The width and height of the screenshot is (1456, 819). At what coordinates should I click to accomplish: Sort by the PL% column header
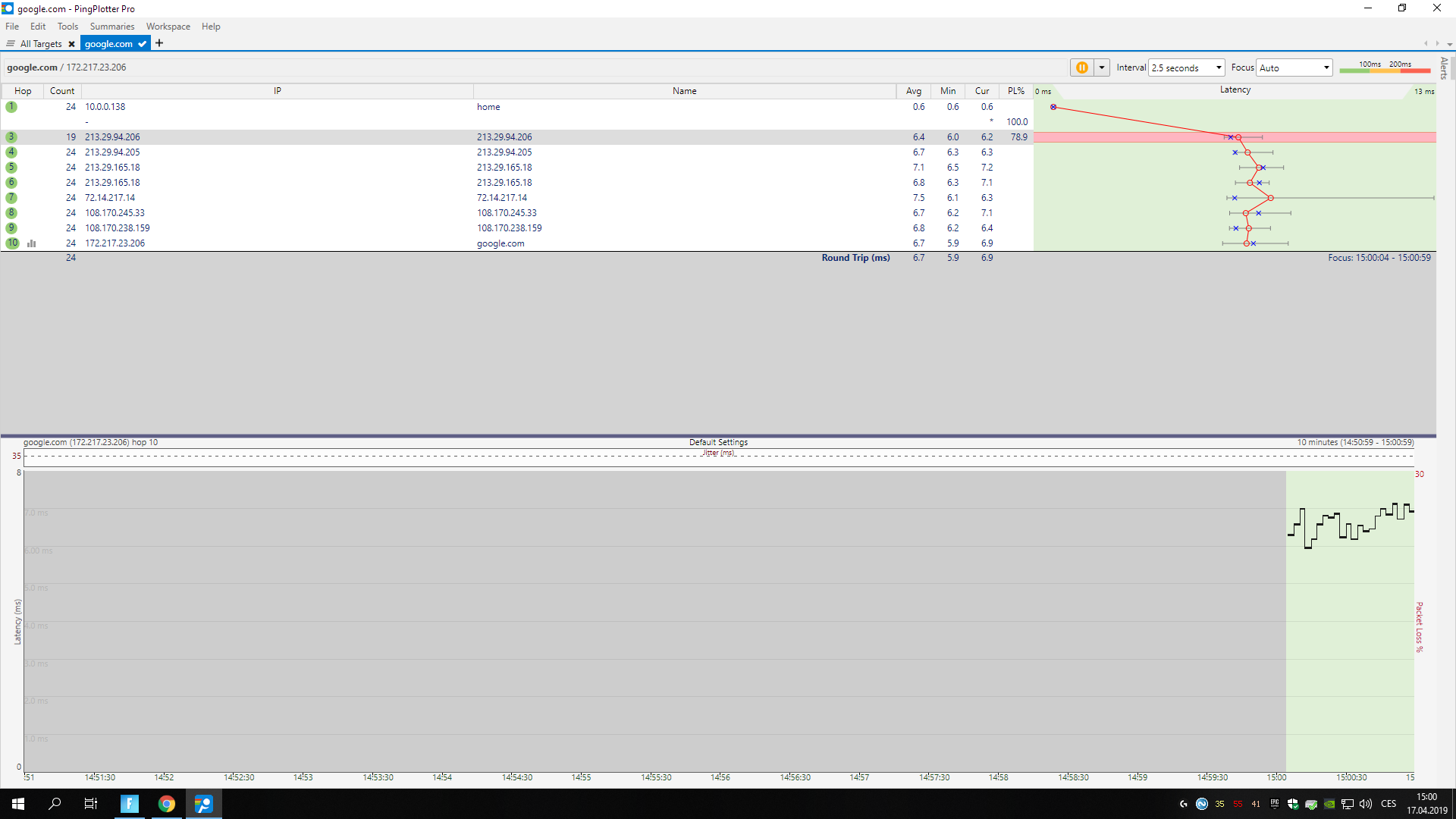pos(1015,91)
